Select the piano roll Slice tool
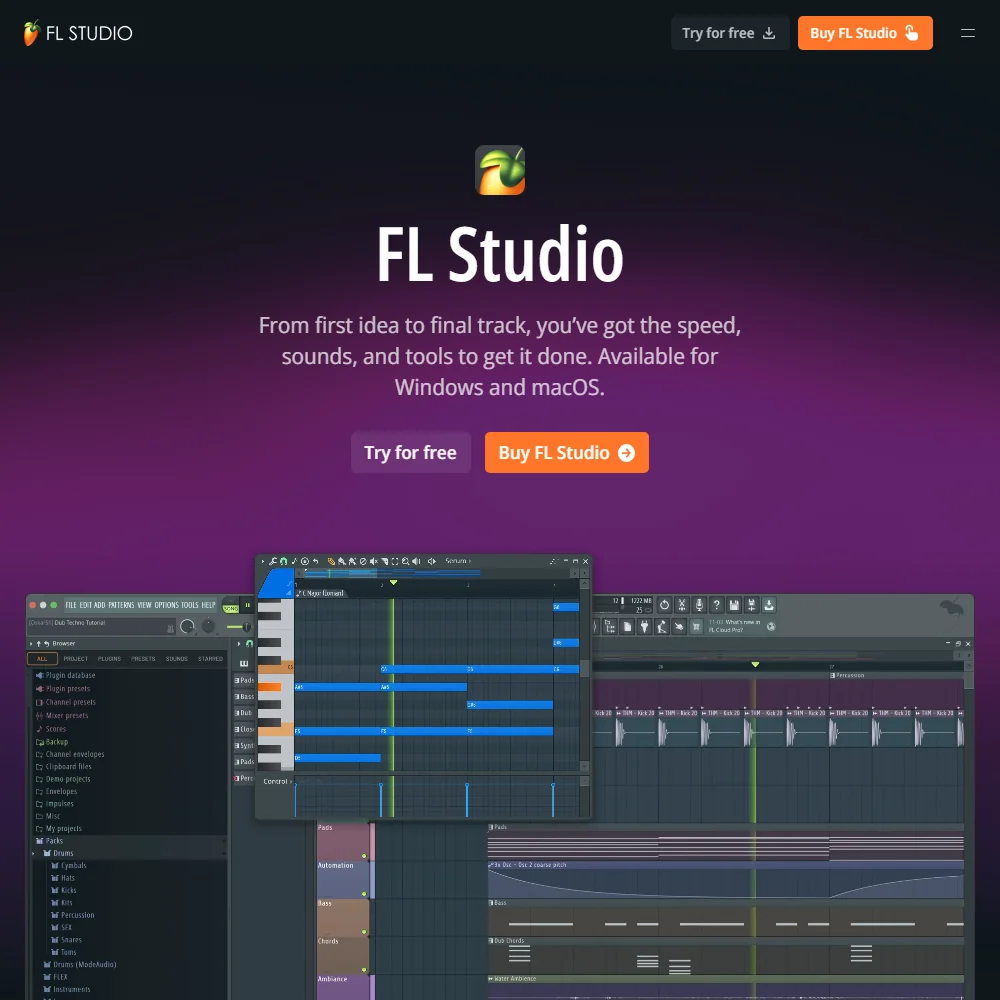This screenshot has width=1000, height=1000. click(x=385, y=561)
